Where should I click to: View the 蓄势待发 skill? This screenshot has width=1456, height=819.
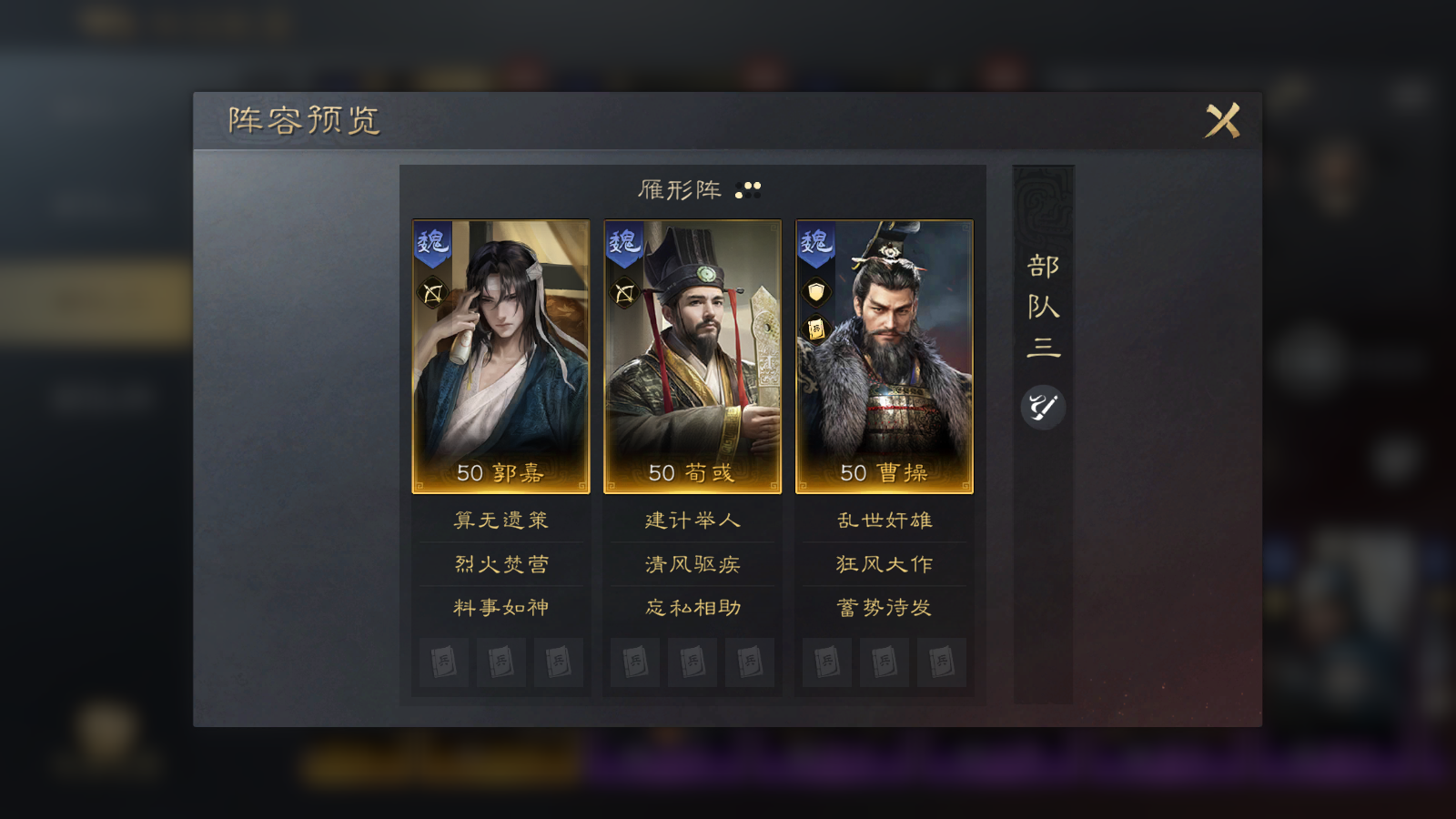point(885,608)
